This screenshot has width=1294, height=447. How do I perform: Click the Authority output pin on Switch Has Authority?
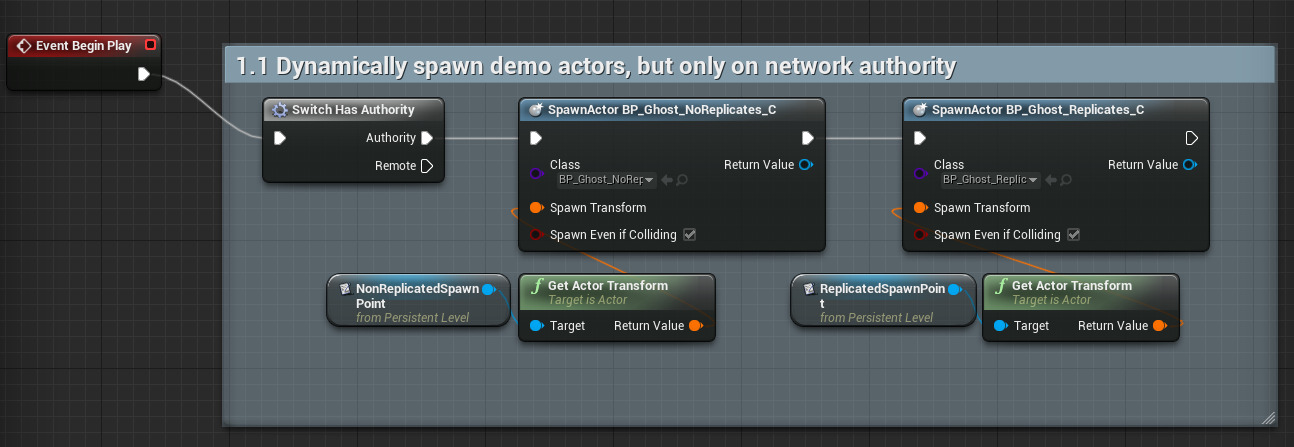tap(427, 138)
